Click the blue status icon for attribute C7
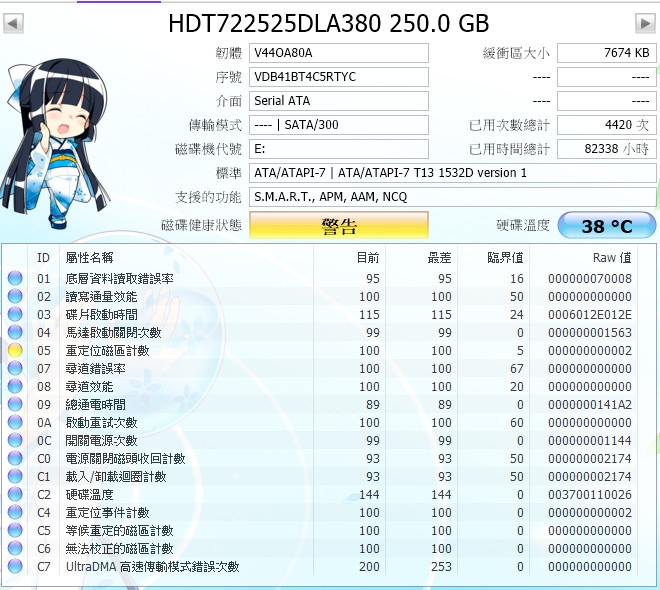 pos(15,566)
